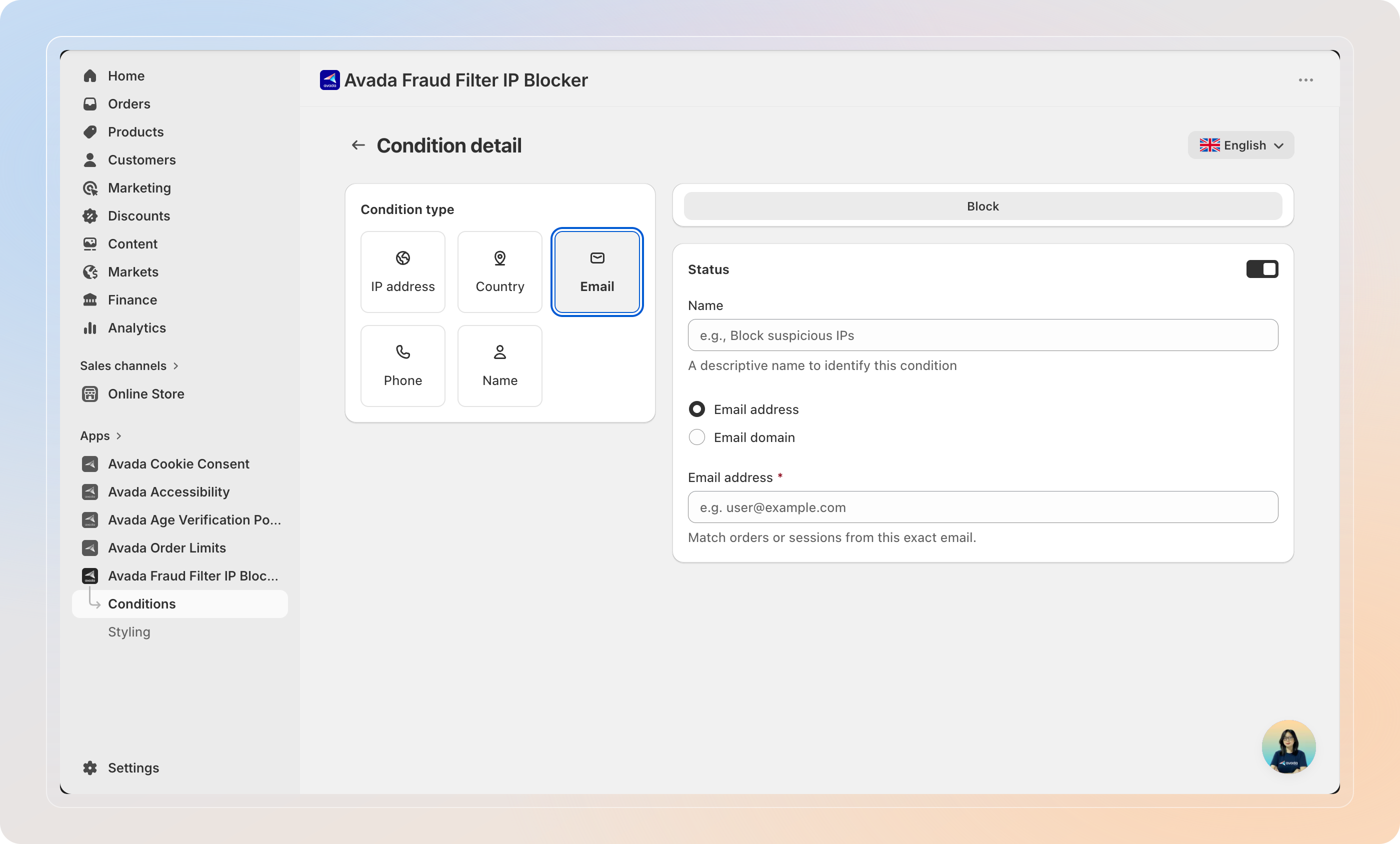Click Avada Age Verification app icon
Screen dimensions: 1400x844
coord(90,520)
